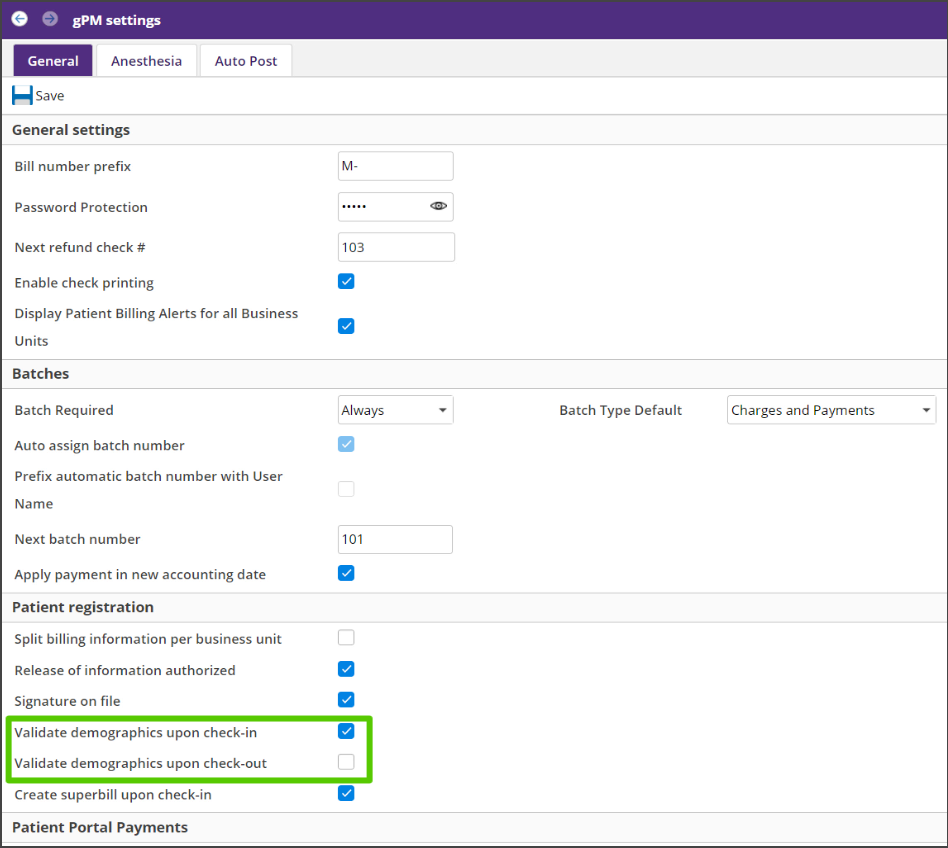Click the Save label button
948x848 pixels.
pyautogui.click(x=50, y=95)
